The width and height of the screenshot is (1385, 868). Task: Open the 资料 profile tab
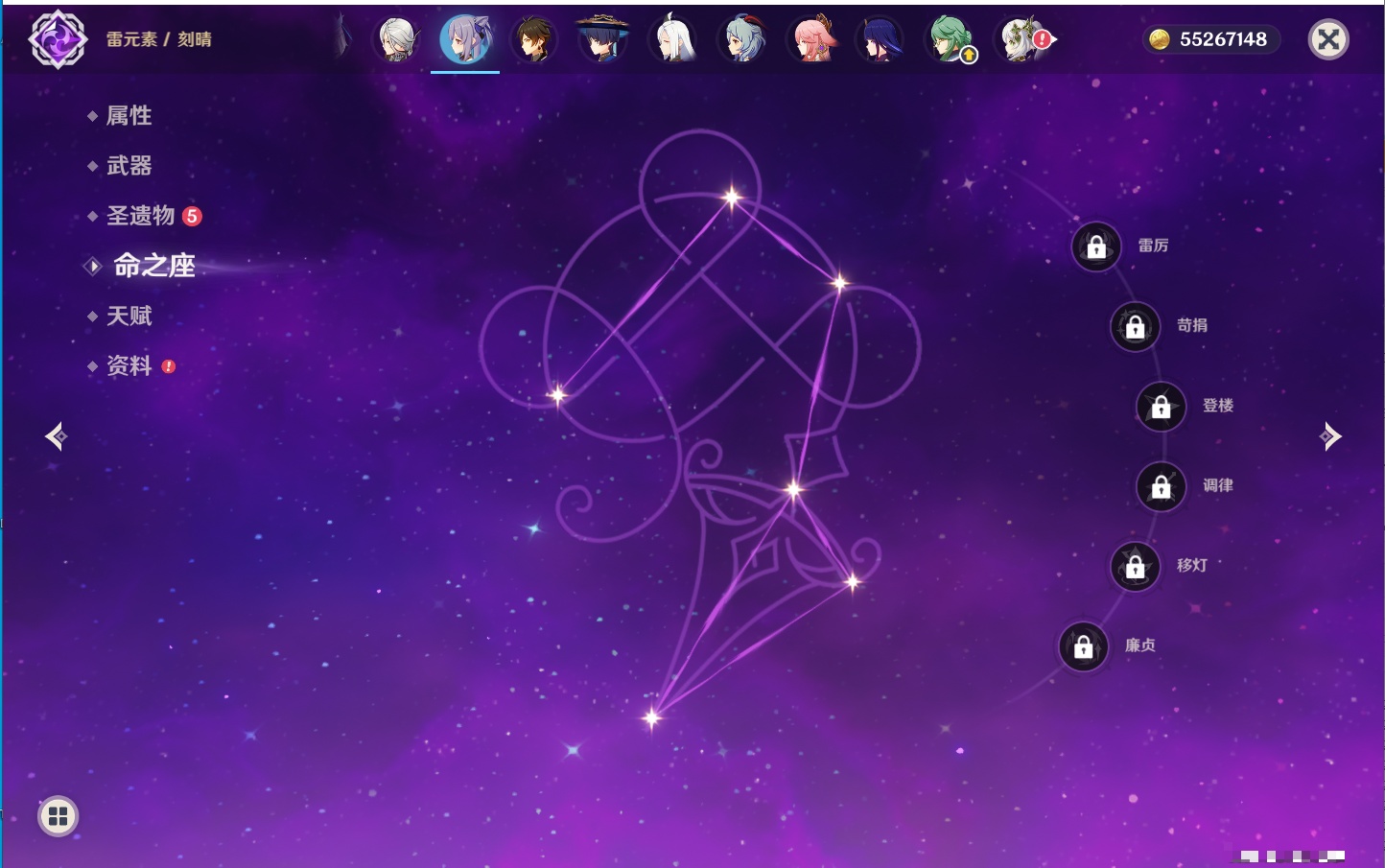pyautogui.click(x=129, y=365)
